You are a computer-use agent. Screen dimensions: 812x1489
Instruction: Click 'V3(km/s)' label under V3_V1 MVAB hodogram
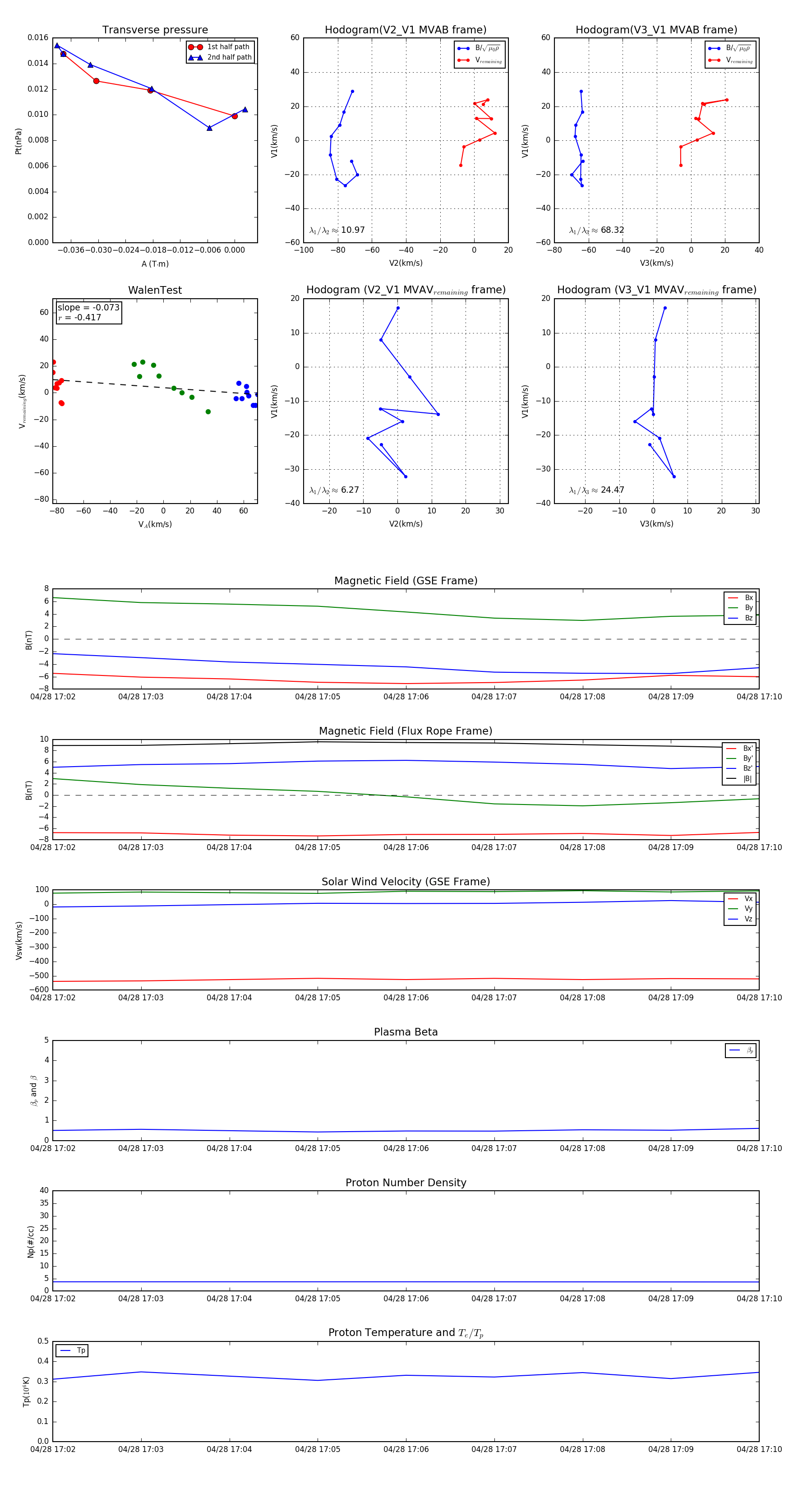tap(656, 263)
